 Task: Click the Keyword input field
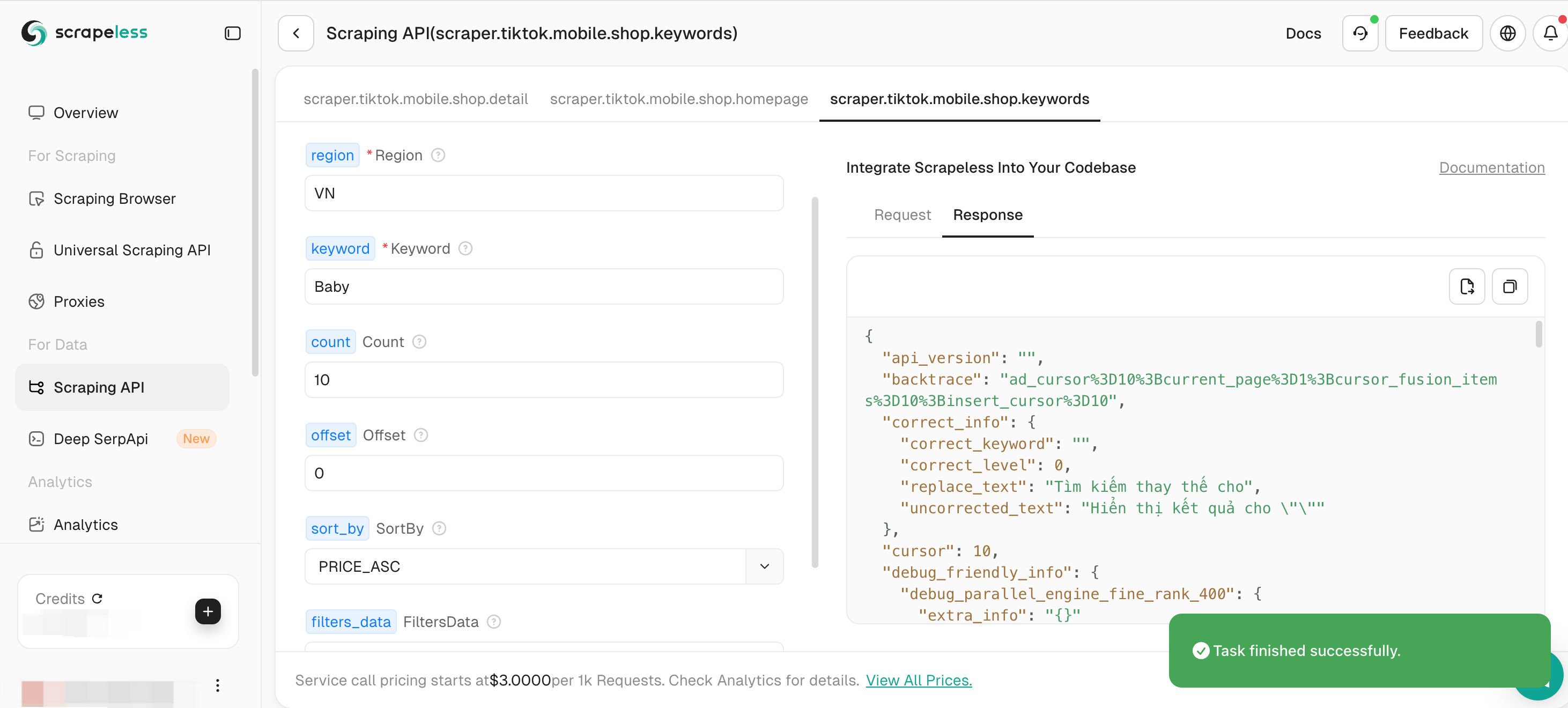(x=544, y=286)
